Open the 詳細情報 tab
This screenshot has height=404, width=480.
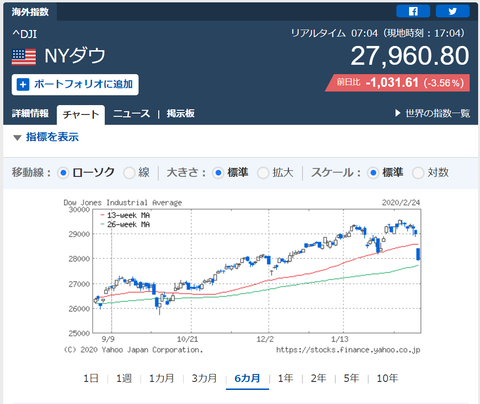30,114
